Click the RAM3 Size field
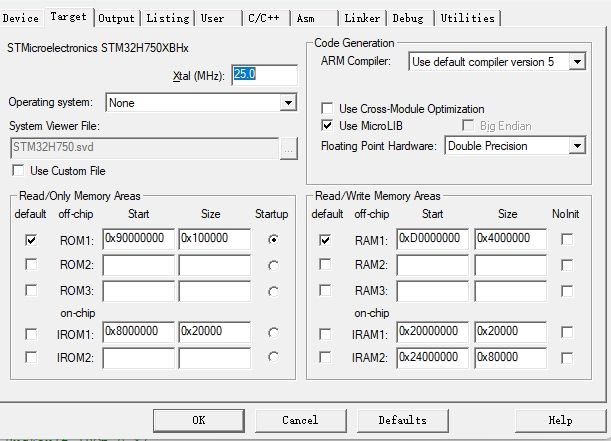The image size is (611, 441). (x=510, y=291)
